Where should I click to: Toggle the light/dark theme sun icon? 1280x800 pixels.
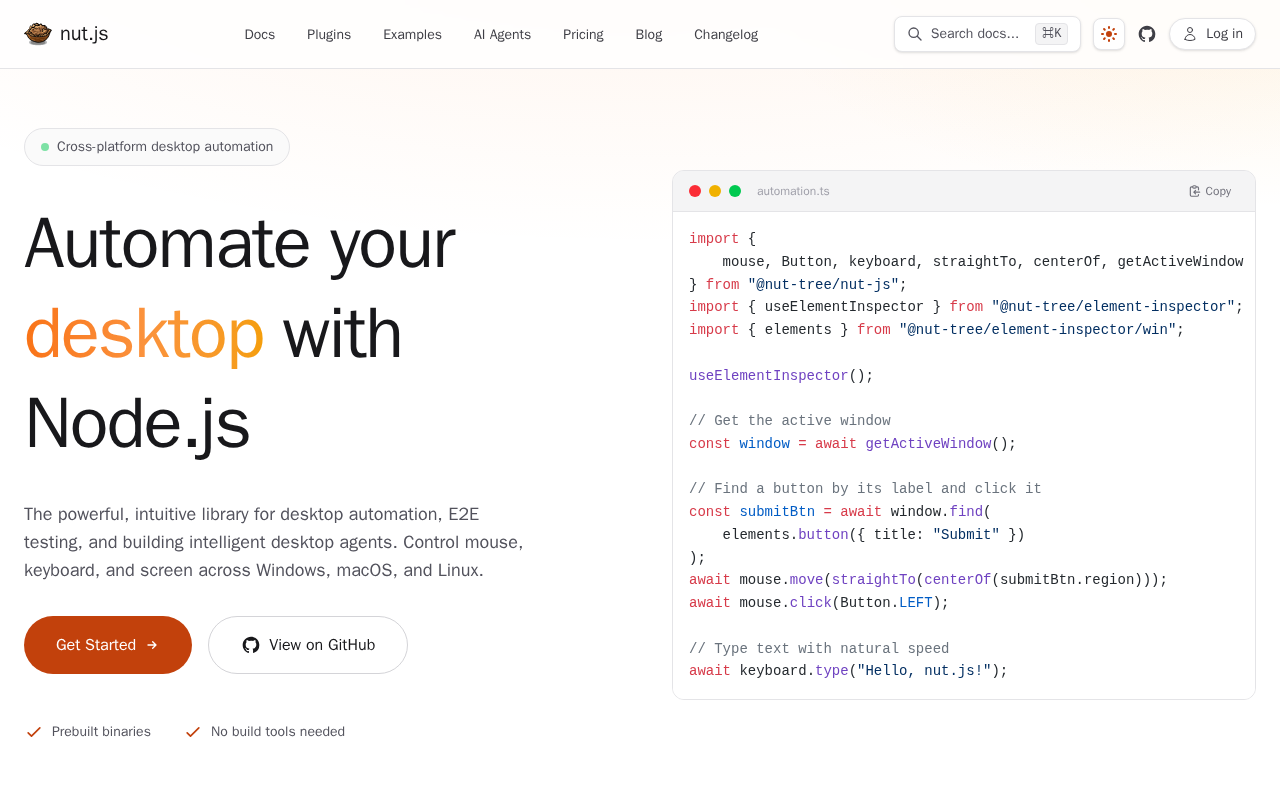[1109, 34]
